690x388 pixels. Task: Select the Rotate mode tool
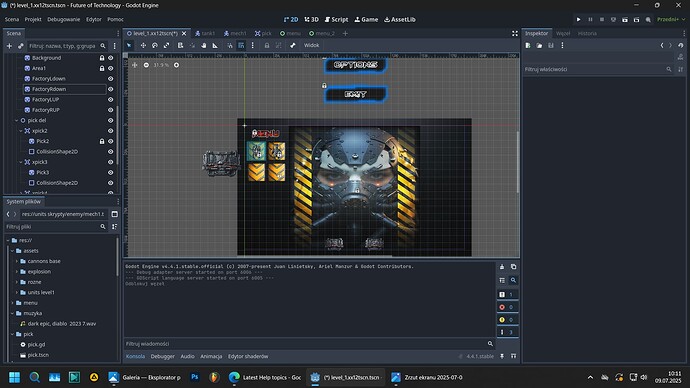pos(155,45)
